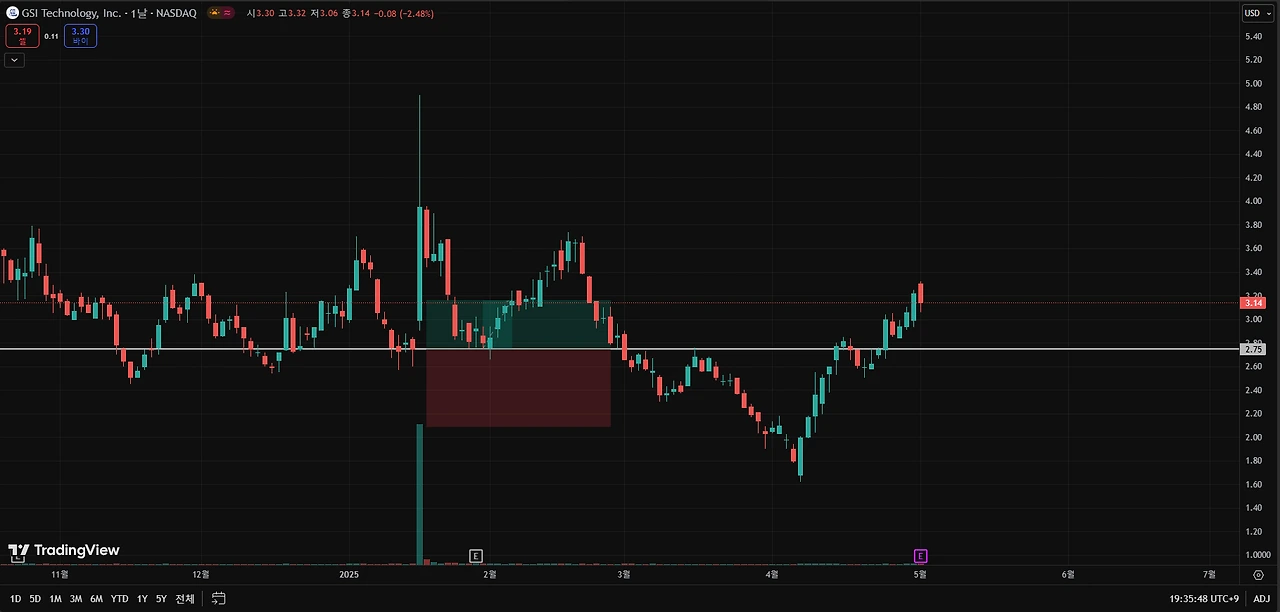This screenshot has height=612, width=1280.
Task: Open the GSI Technology, Inc. symbol title
Action: [72, 13]
